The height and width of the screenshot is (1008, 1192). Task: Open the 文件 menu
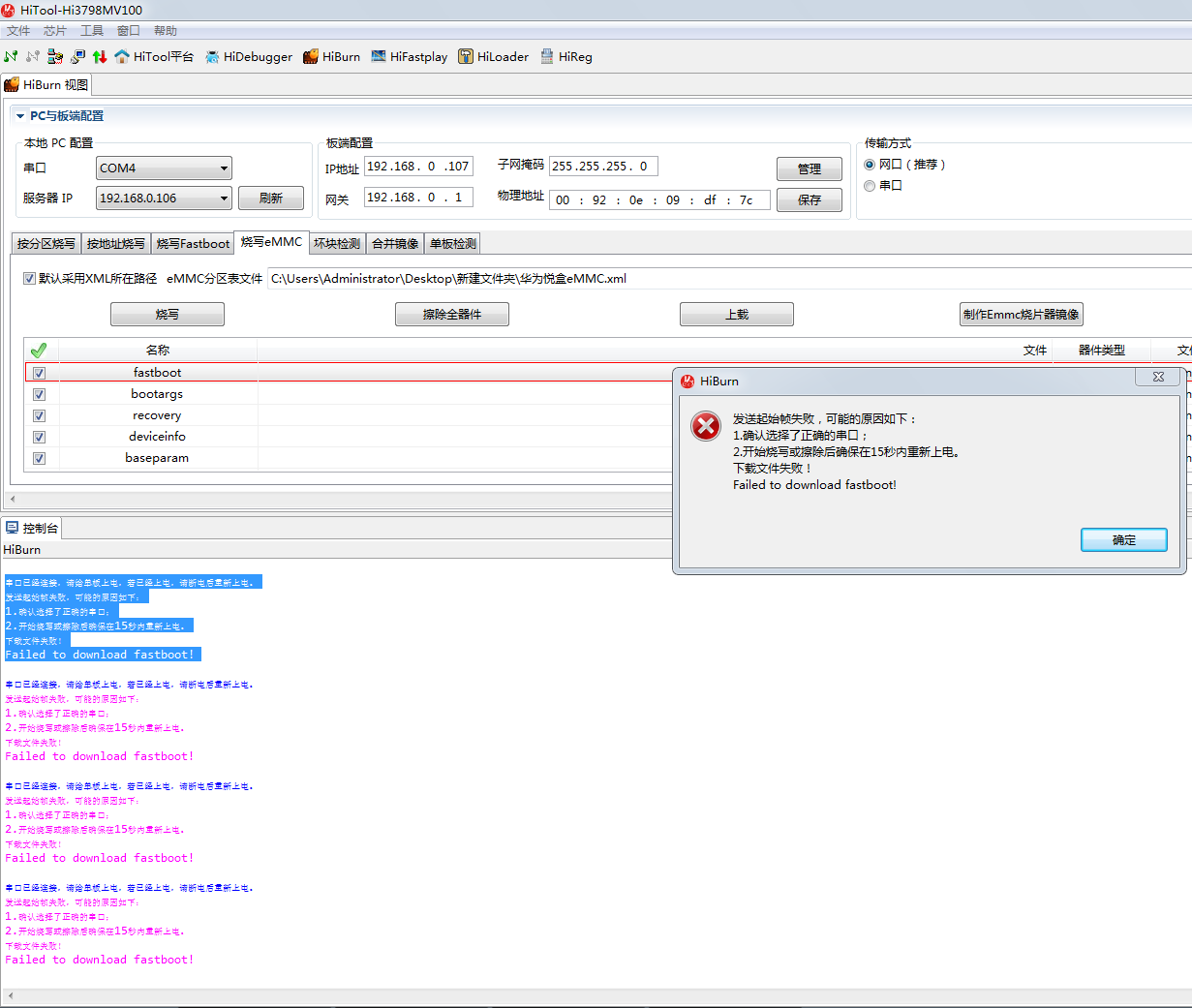(x=18, y=31)
